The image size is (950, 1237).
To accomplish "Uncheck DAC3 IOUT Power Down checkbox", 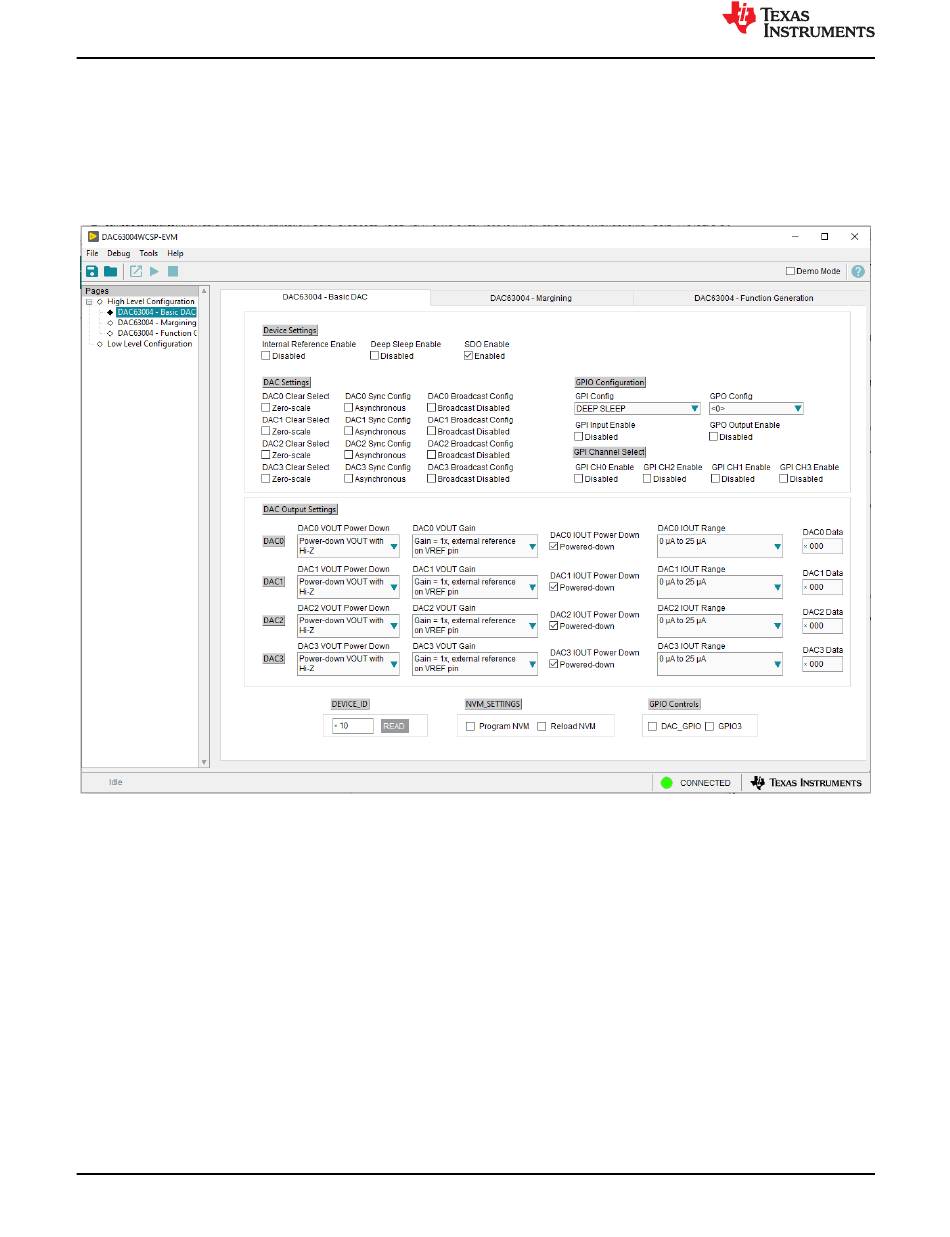I will point(555,664).
